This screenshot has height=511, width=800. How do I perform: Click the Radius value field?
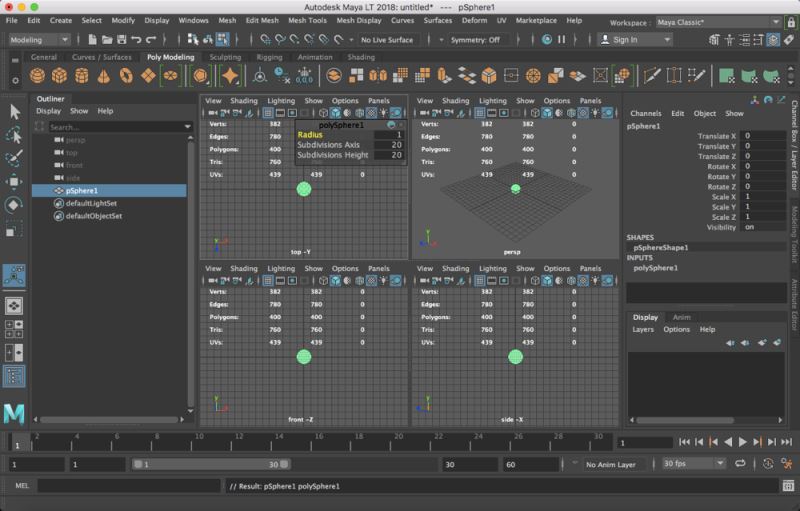coord(389,135)
